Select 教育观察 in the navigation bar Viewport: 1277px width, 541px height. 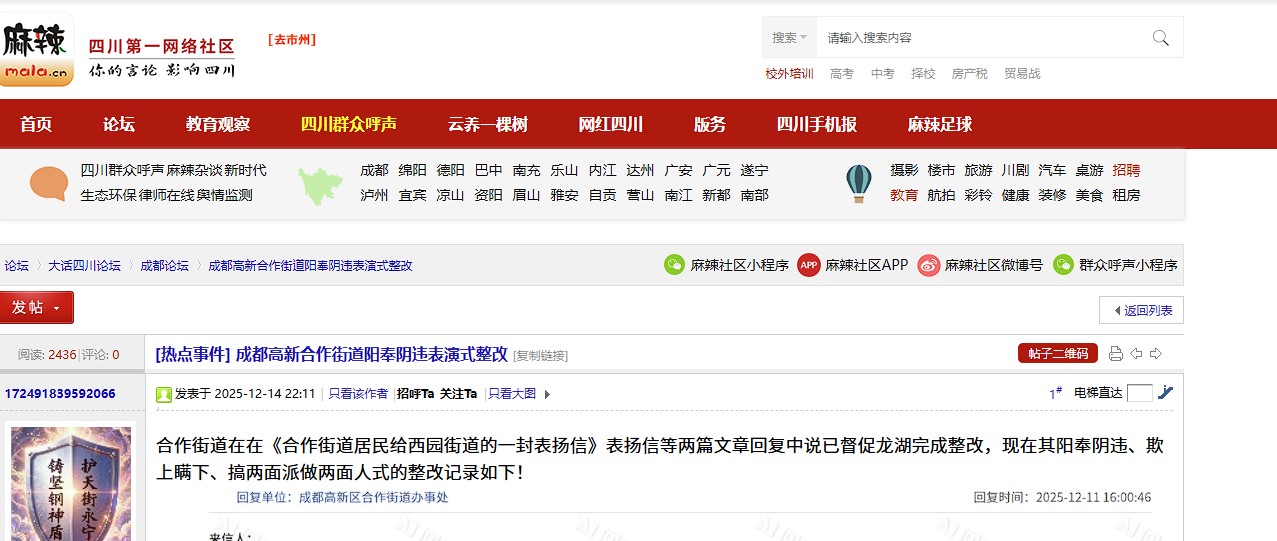tap(218, 124)
